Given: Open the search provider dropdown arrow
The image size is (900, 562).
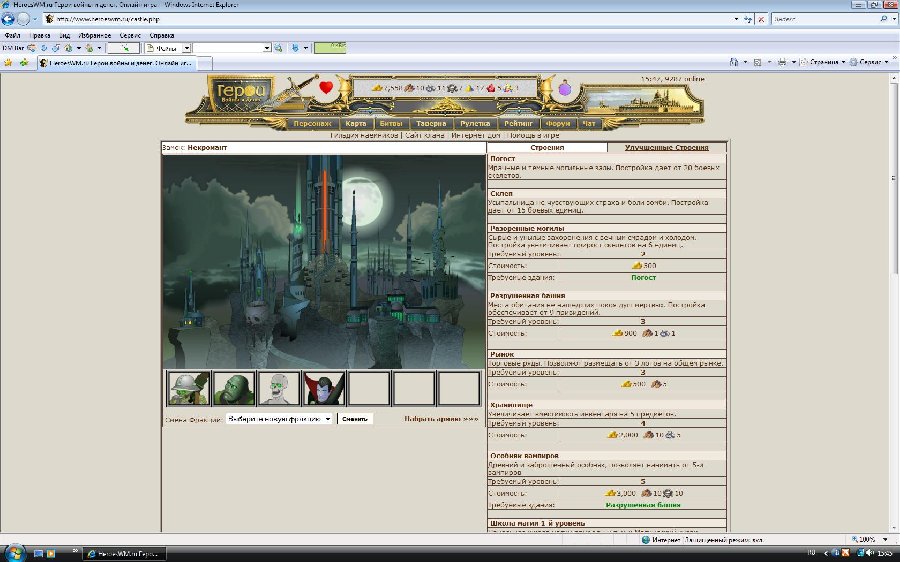Looking at the screenshot, I should 893,19.
